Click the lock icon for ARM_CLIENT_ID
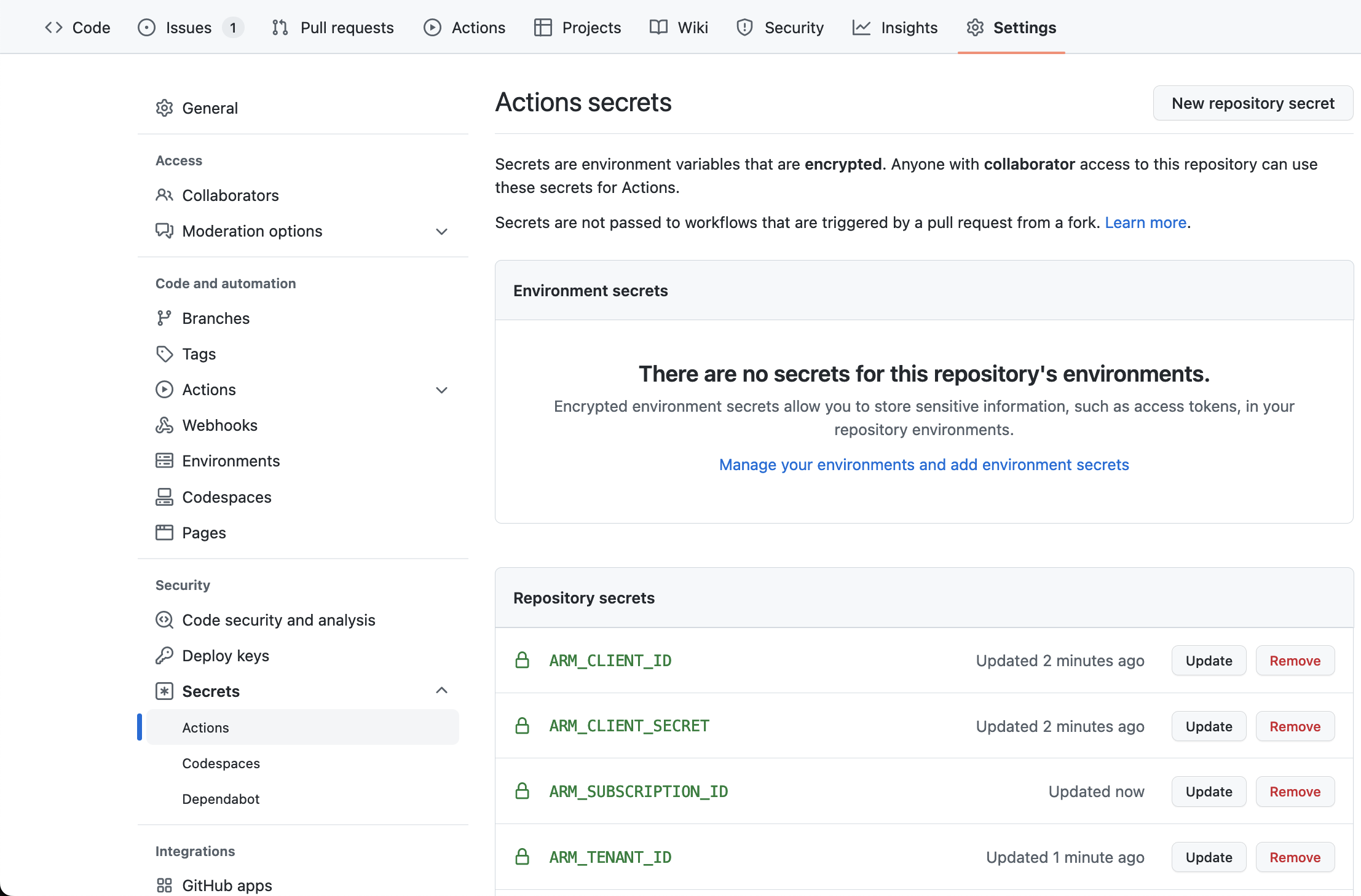The width and height of the screenshot is (1361, 896). click(521, 660)
